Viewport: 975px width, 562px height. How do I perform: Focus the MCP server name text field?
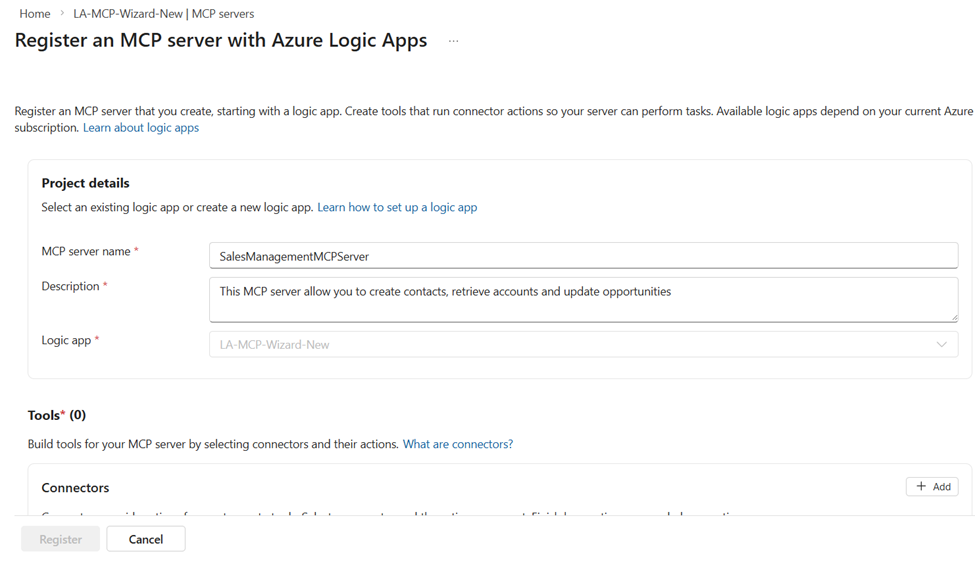point(583,256)
